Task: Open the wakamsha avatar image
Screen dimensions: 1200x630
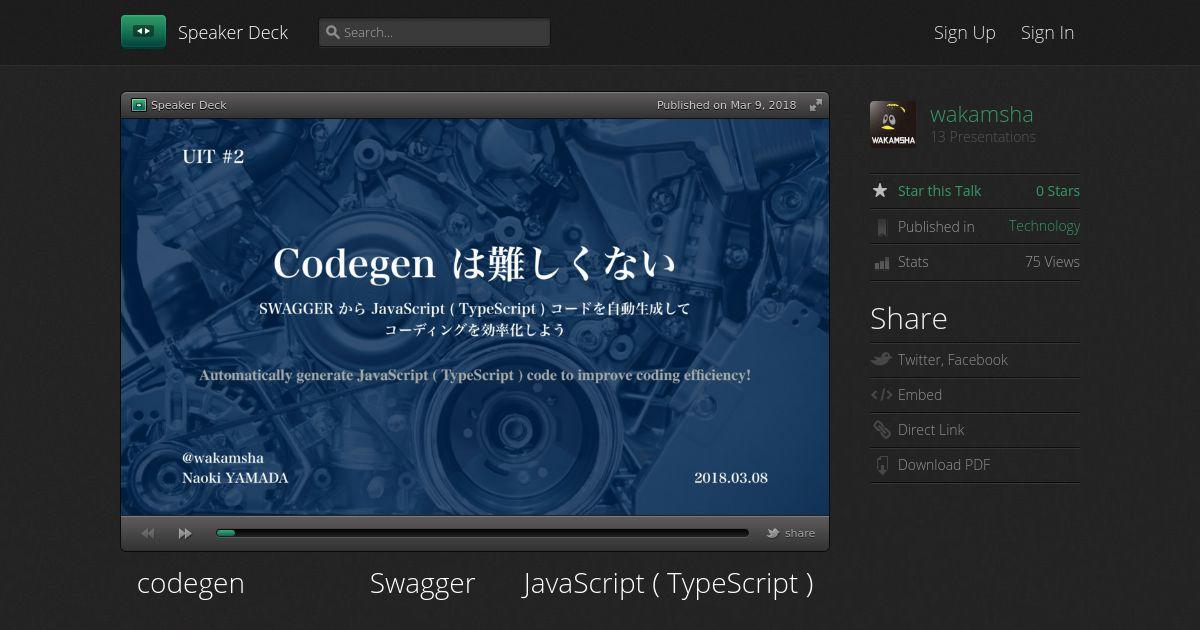Action: pyautogui.click(x=893, y=124)
